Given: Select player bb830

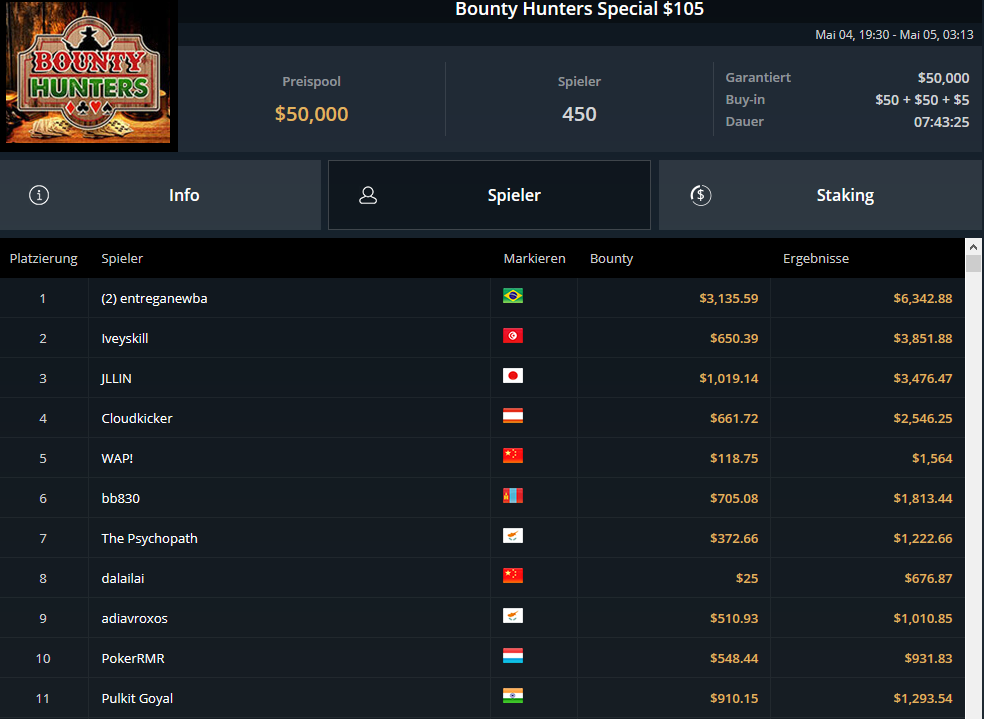Looking at the screenshot, I should click(120, 499).
